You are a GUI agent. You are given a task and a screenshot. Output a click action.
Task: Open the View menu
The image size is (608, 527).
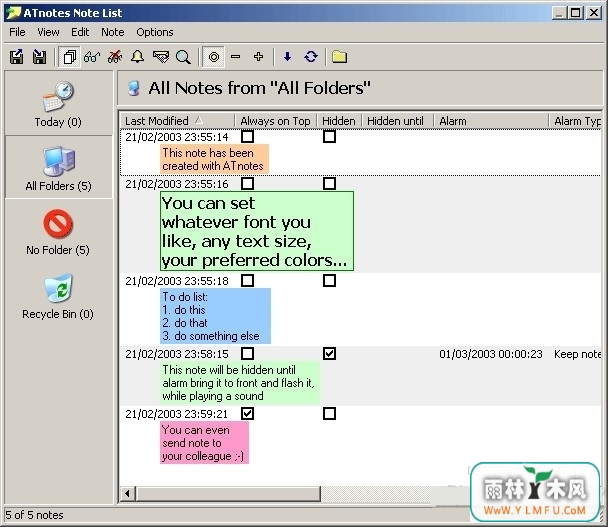point(48,32)
